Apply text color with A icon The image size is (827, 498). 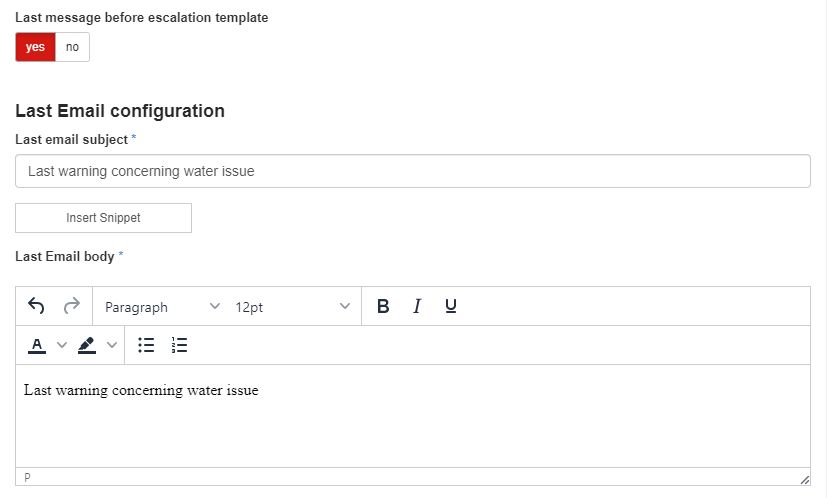coord(37,345)
